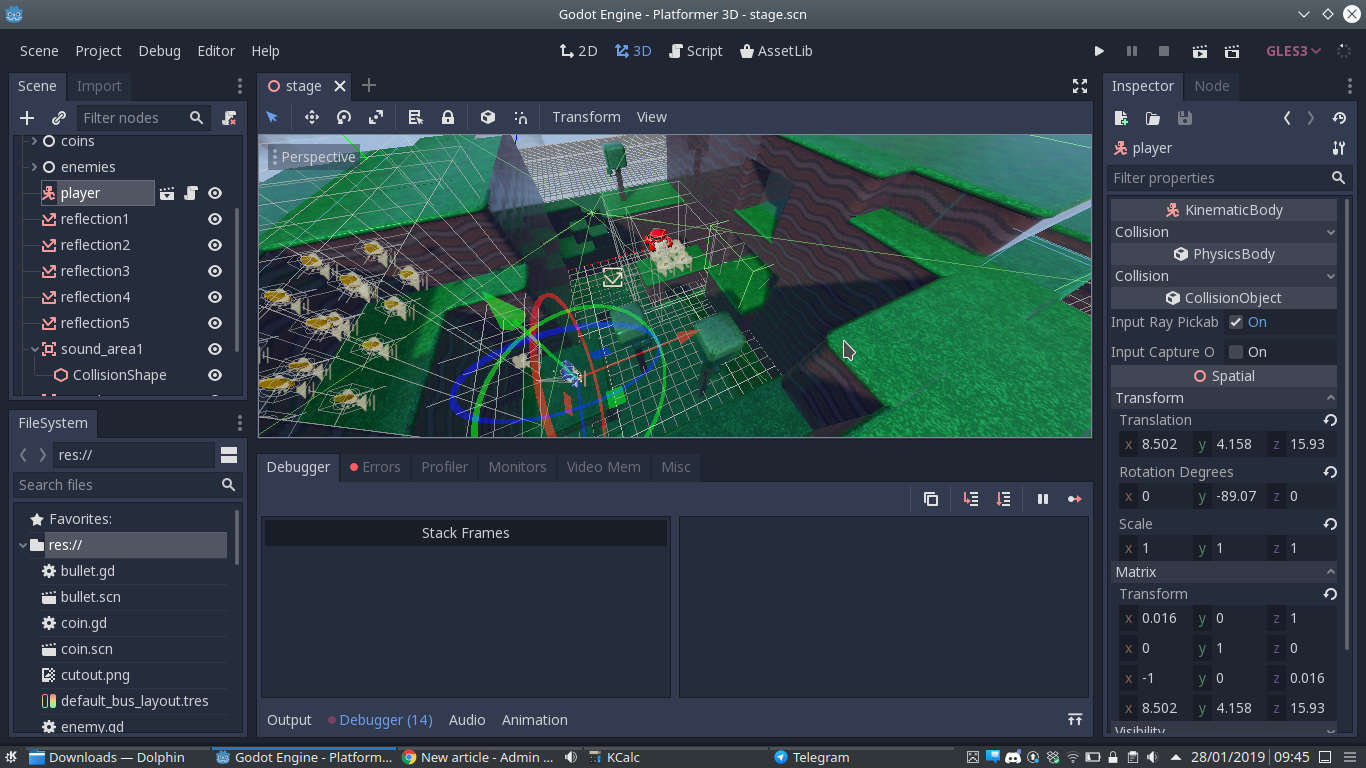Hide the reflection4 node
Viewport: 1366px width, 768px height.
[215, 297]
